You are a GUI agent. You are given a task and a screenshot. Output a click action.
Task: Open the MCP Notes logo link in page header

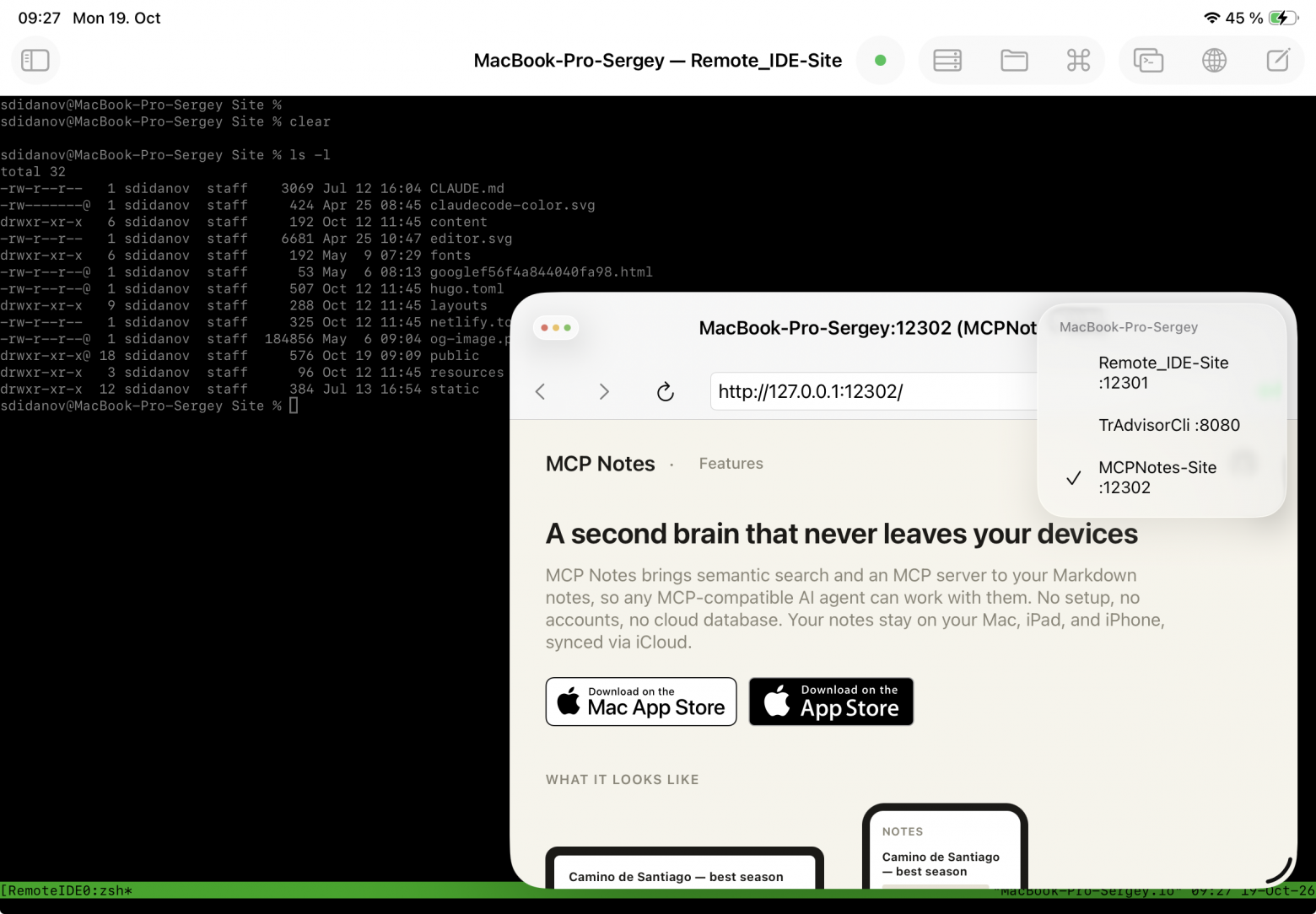pyautogui.click(x=600, y=464)
